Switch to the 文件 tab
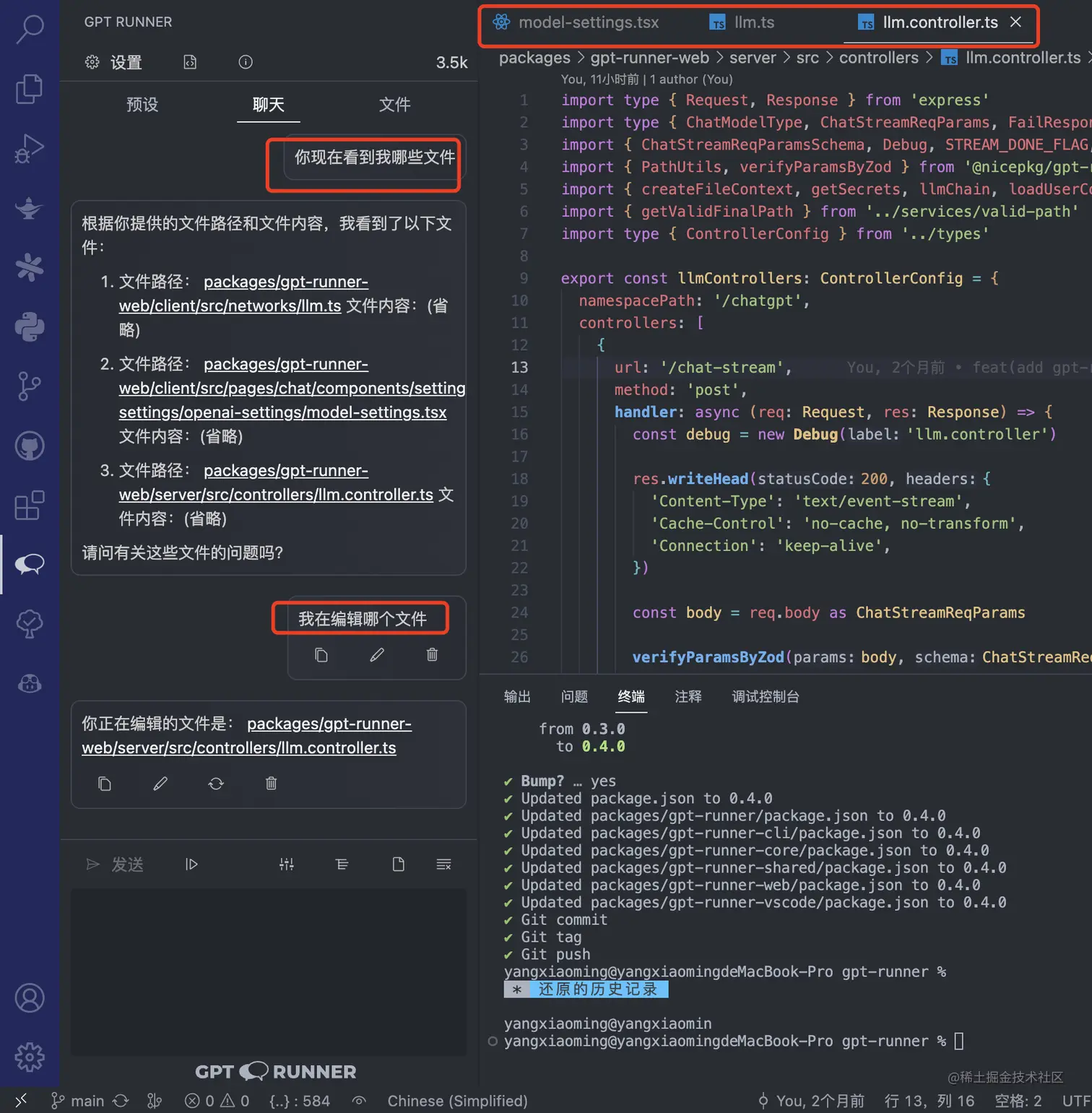 point(395,105)
